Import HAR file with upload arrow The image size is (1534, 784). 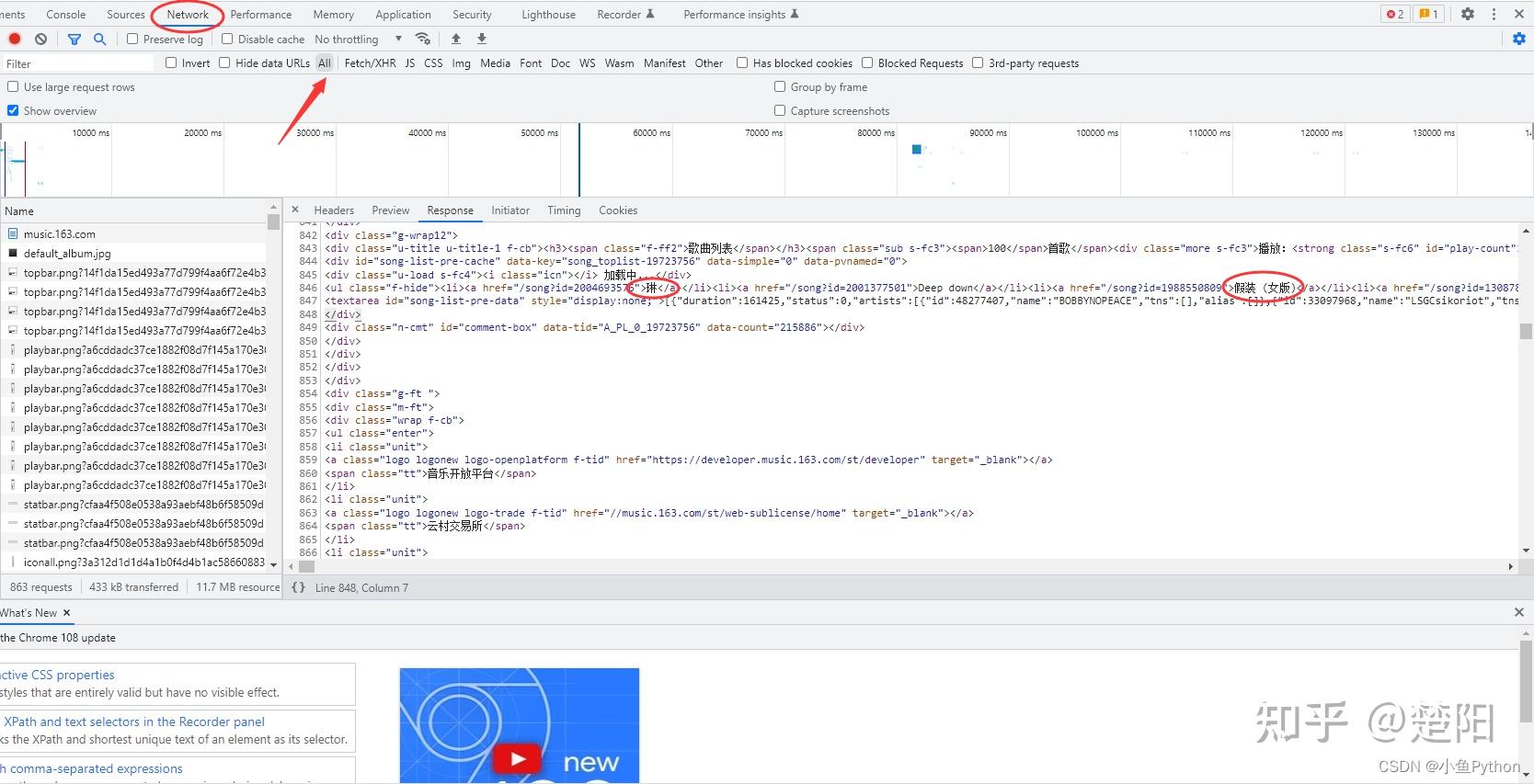point(456,39)
